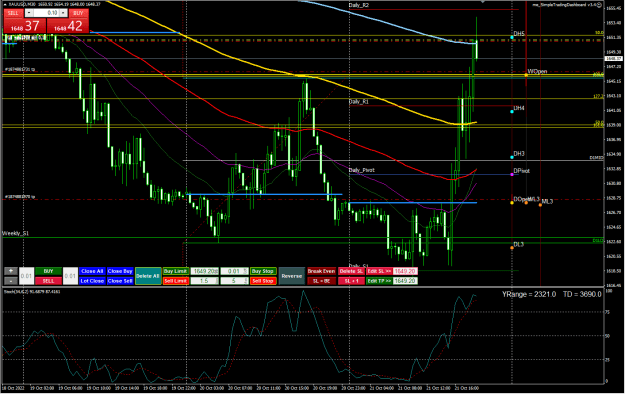Click the Weekly_S1 level label
Image resolution: width=625 pixels, height=394 pixels.
16,233
